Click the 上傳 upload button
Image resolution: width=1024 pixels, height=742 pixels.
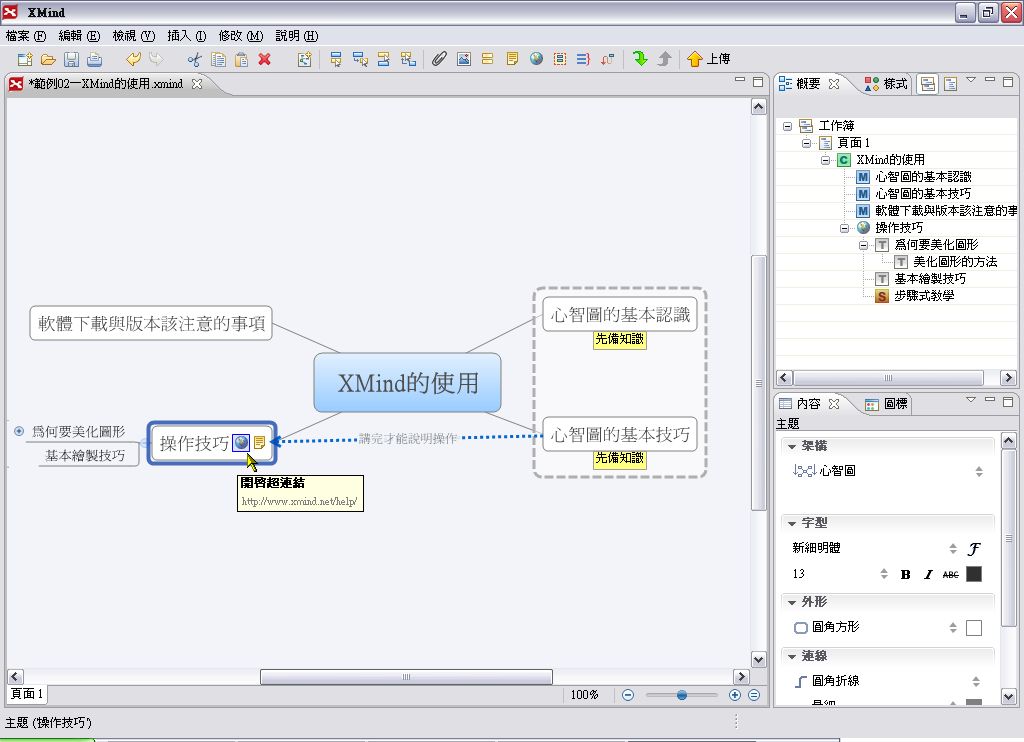(708, 59)
